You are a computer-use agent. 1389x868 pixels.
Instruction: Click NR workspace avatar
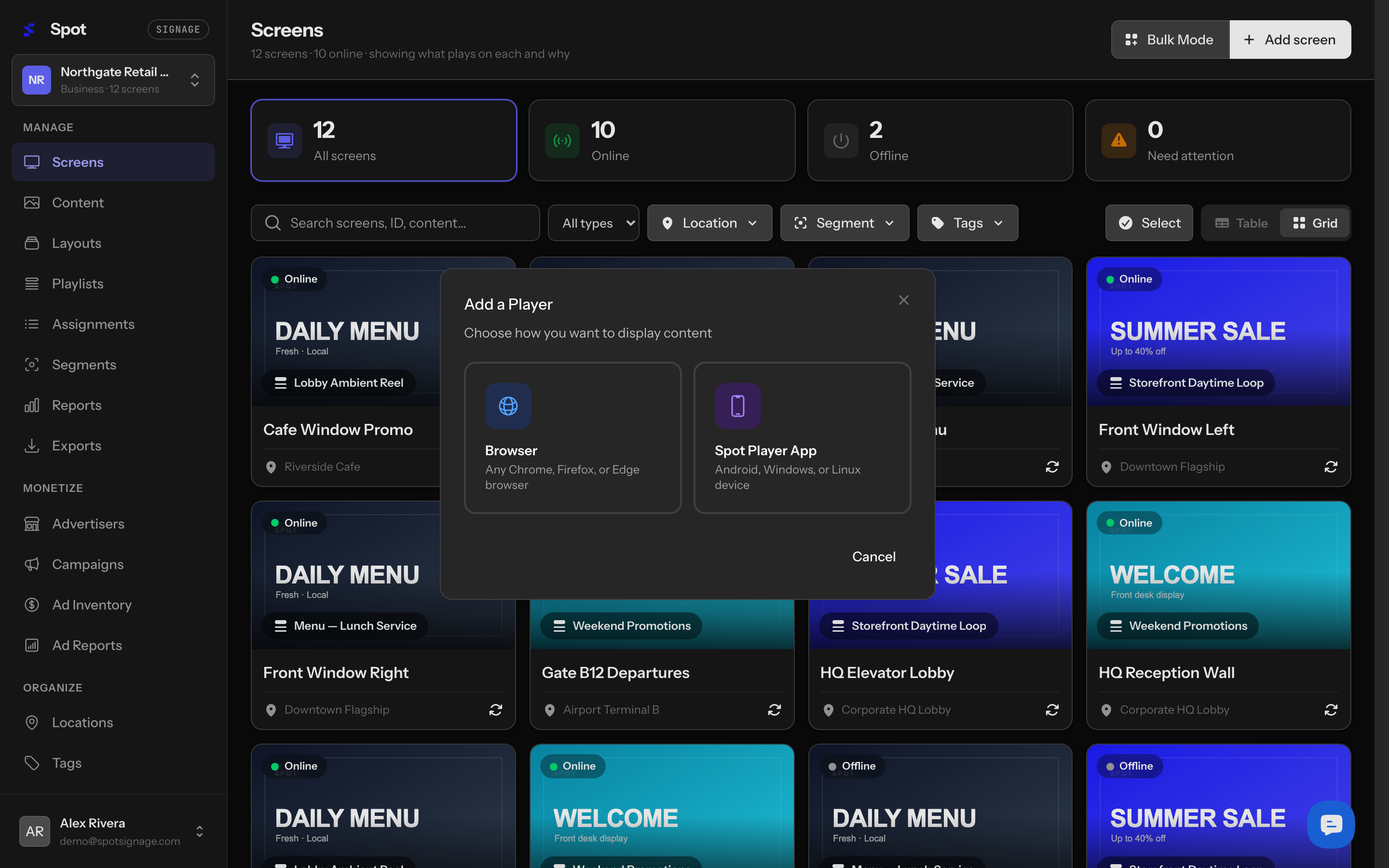click(36, 80)
